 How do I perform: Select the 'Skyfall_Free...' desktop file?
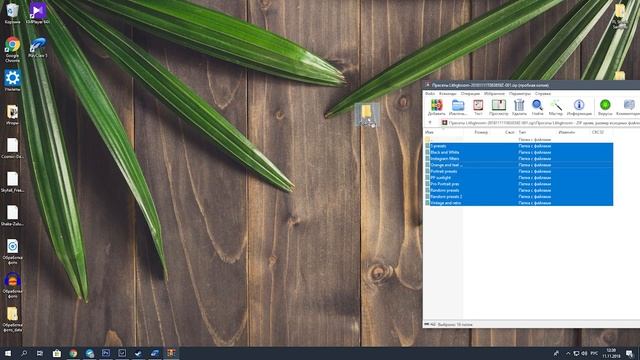point(12,182)
